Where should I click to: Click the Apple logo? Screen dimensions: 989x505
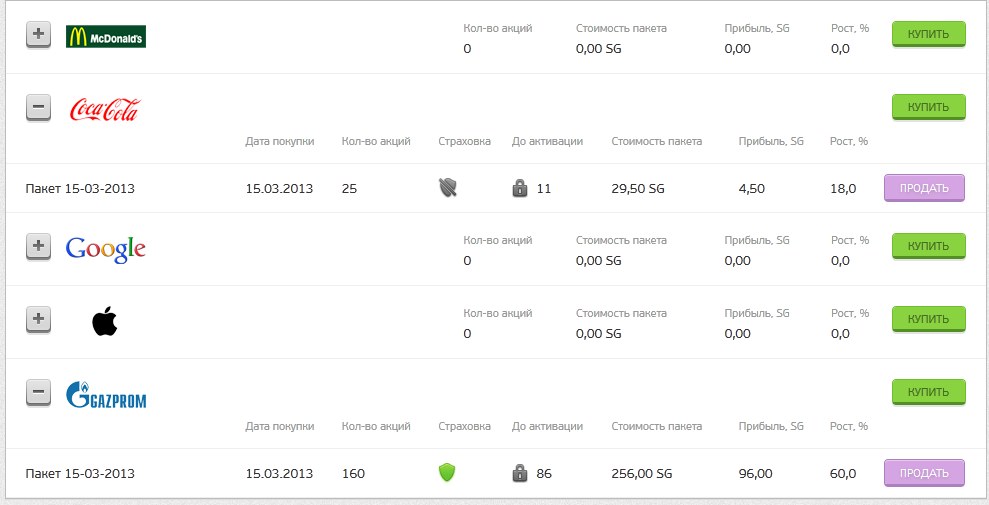pyautogui.click(x=105, y=320)
